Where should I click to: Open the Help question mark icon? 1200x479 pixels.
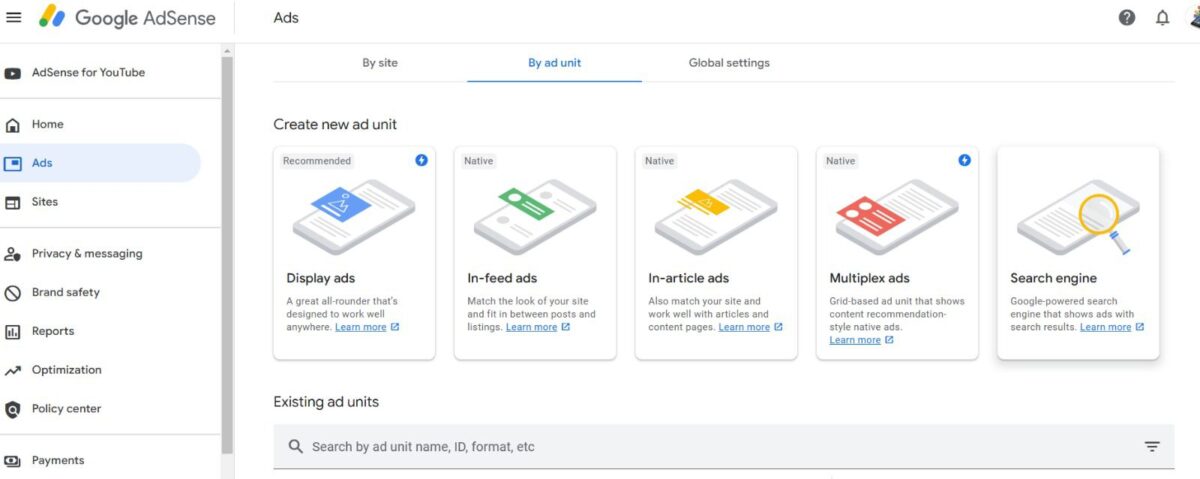click(x=1127, y=18)
